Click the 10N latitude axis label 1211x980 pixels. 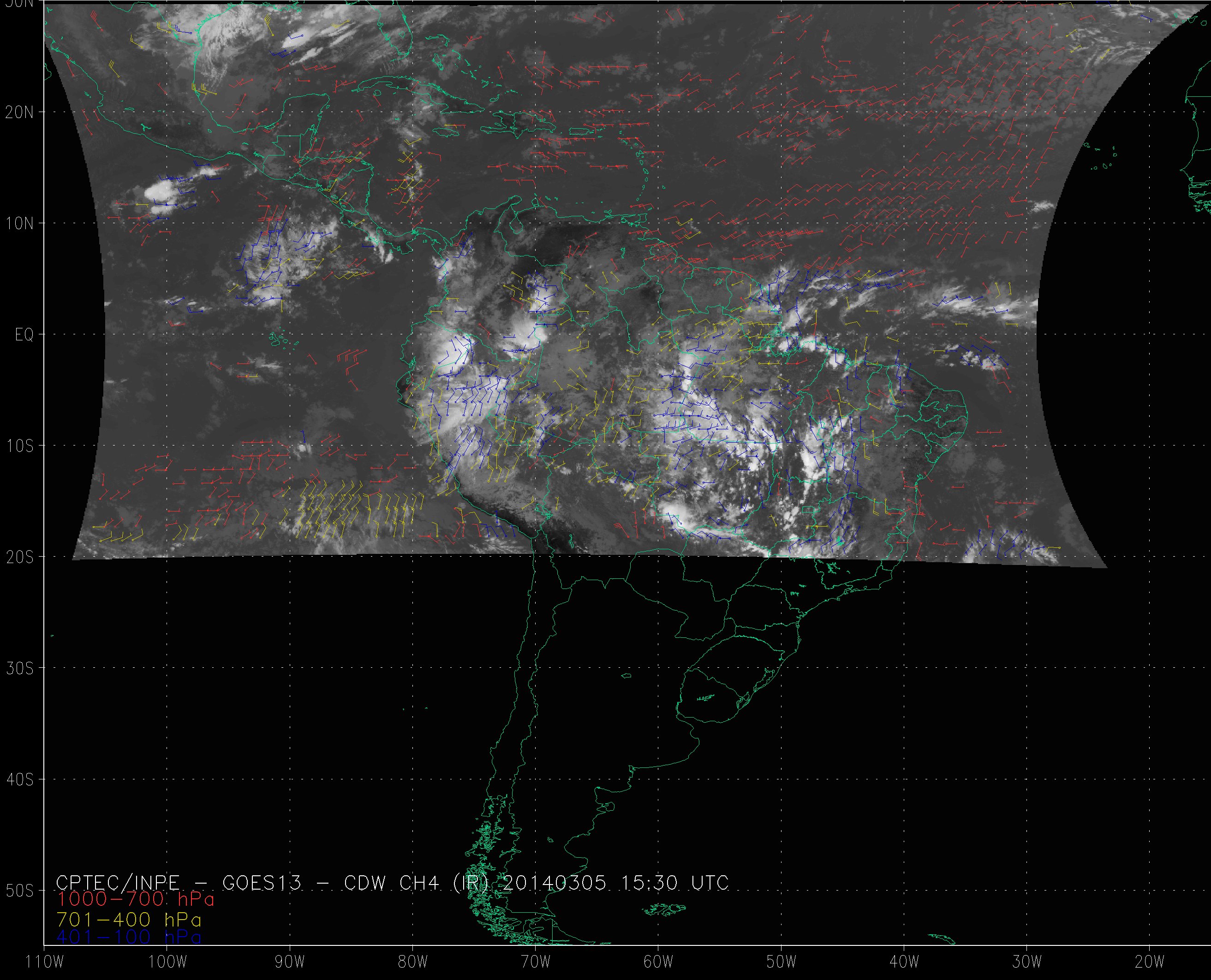click(19, 224)
